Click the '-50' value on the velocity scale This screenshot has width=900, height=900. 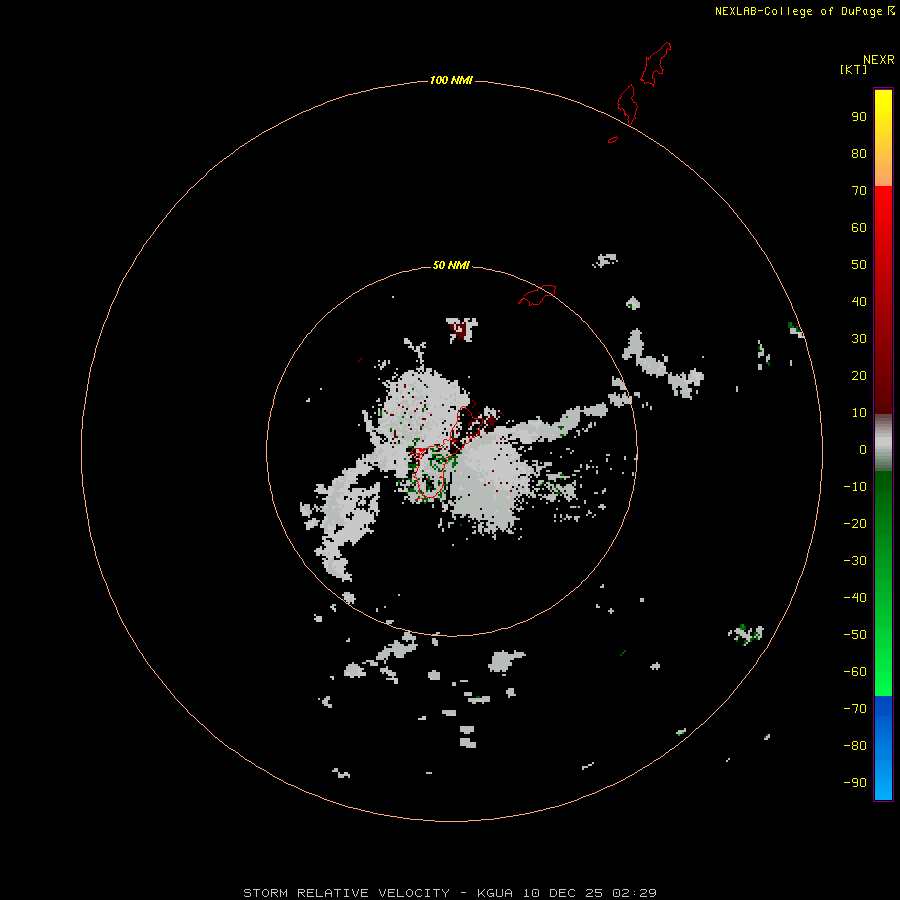point(855,635)
